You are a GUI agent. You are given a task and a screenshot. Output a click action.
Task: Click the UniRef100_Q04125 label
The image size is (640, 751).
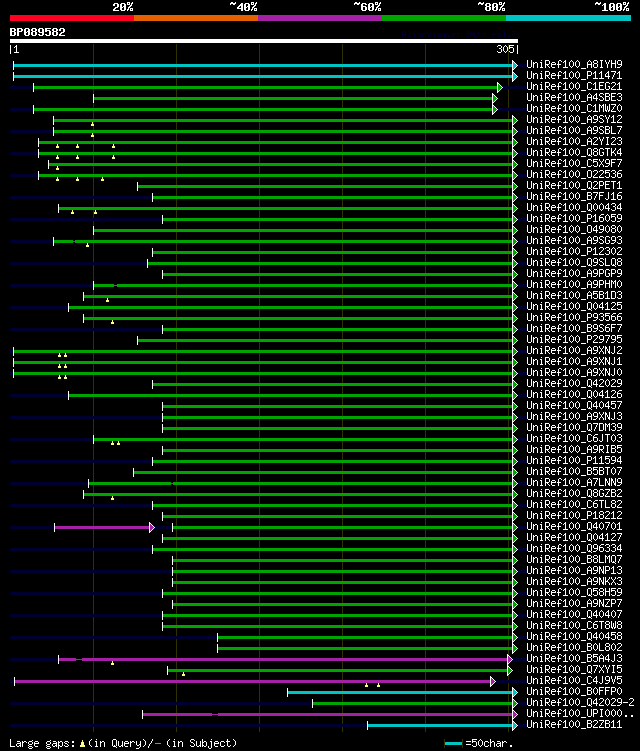[x=574, y=307]
